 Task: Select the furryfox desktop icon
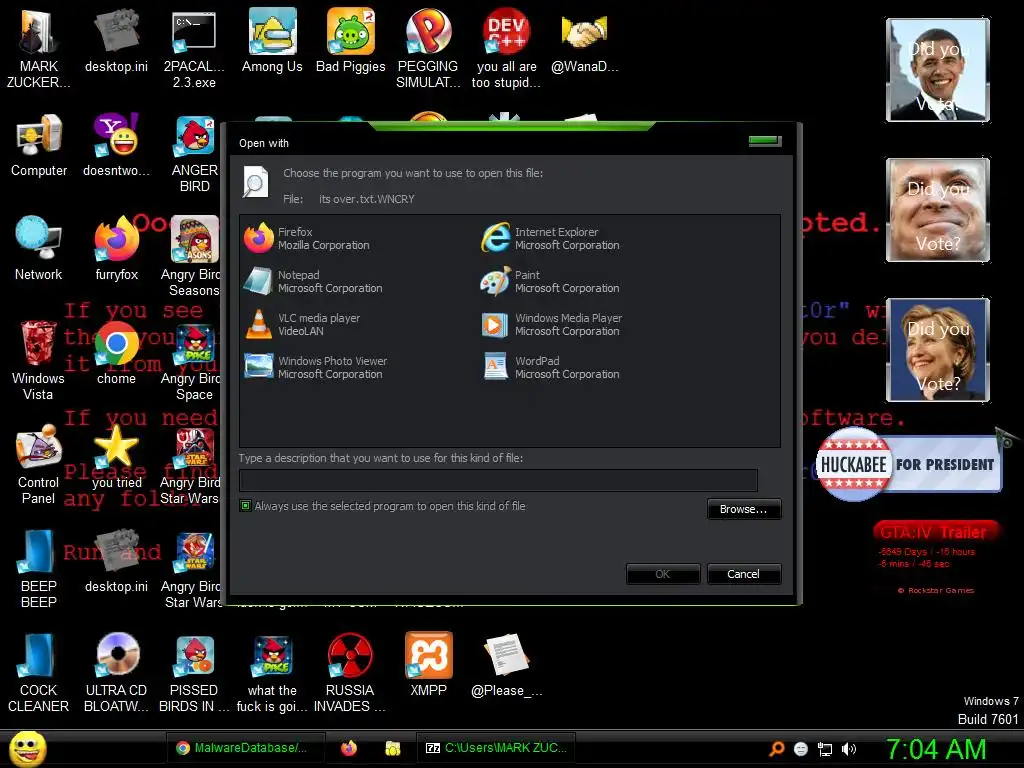(x=116, y=248)
